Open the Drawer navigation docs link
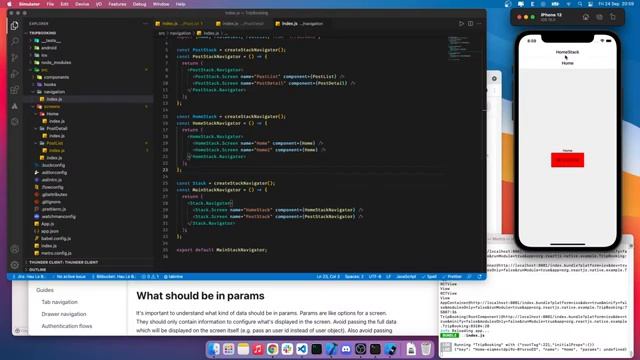The height and width of the screenshot is (360, 640). pyautogui.click(x=64, y=314)
